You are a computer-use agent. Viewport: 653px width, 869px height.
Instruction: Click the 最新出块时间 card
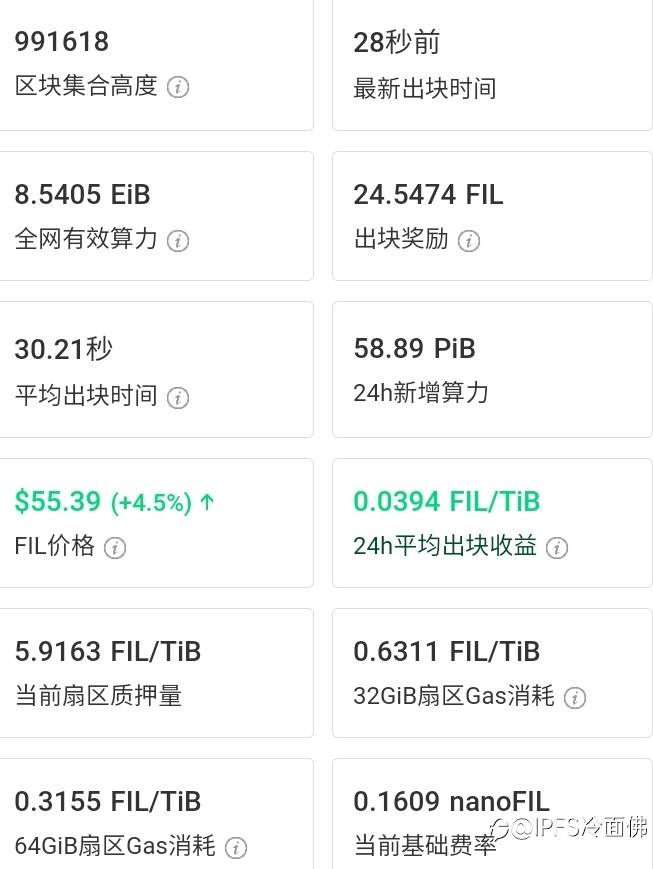[492, 65]
